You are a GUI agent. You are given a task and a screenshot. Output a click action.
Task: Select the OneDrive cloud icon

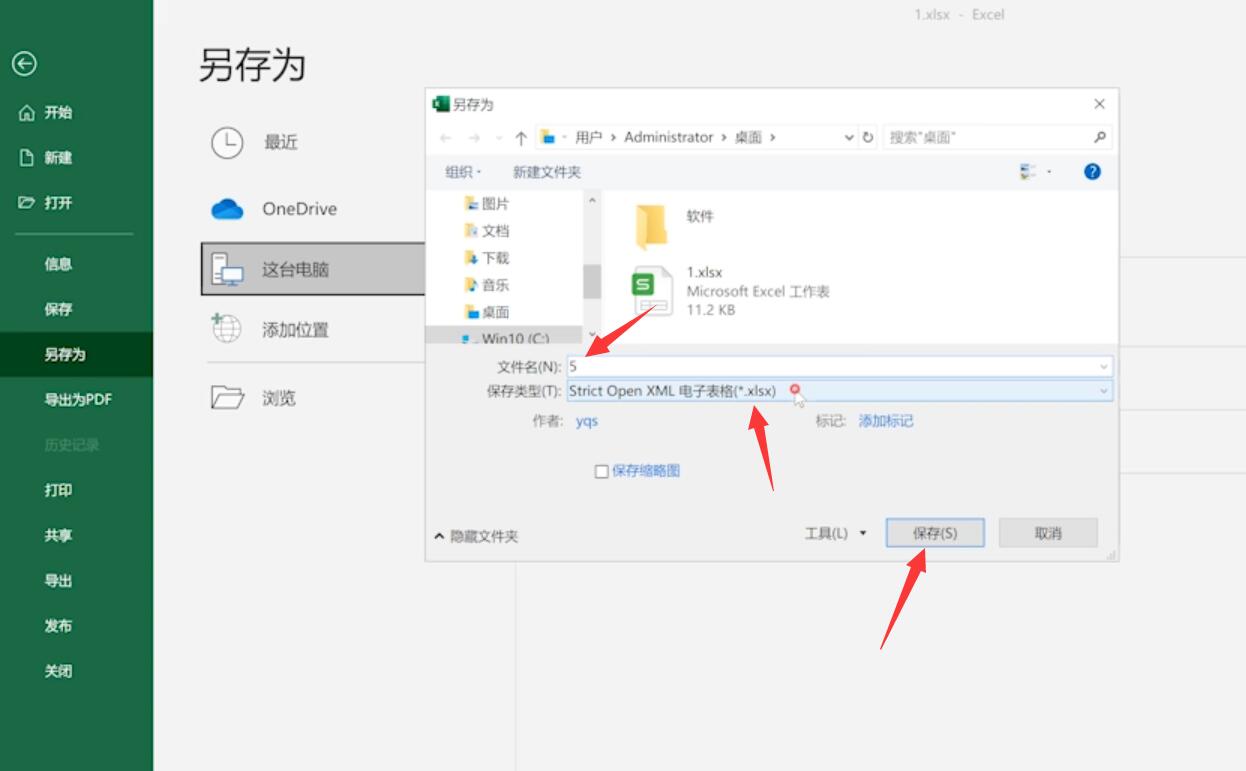[x=227, y=209]
